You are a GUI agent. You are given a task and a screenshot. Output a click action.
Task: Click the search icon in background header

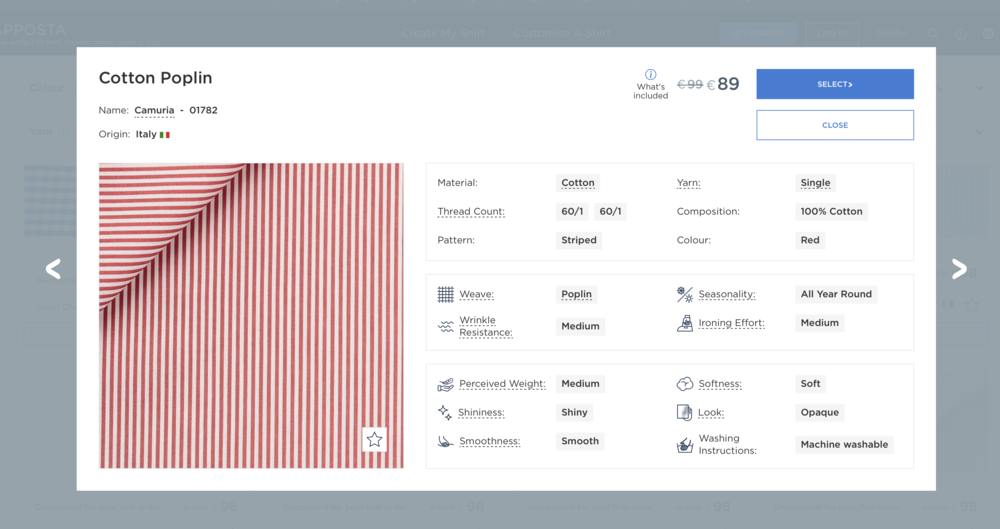(x=933, y=34)
